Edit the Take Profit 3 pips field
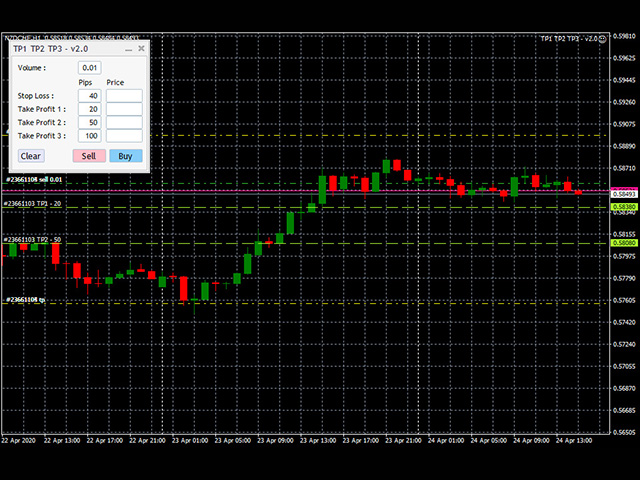Viewport: 640px width, 480px height. click(x=89, y=136)
